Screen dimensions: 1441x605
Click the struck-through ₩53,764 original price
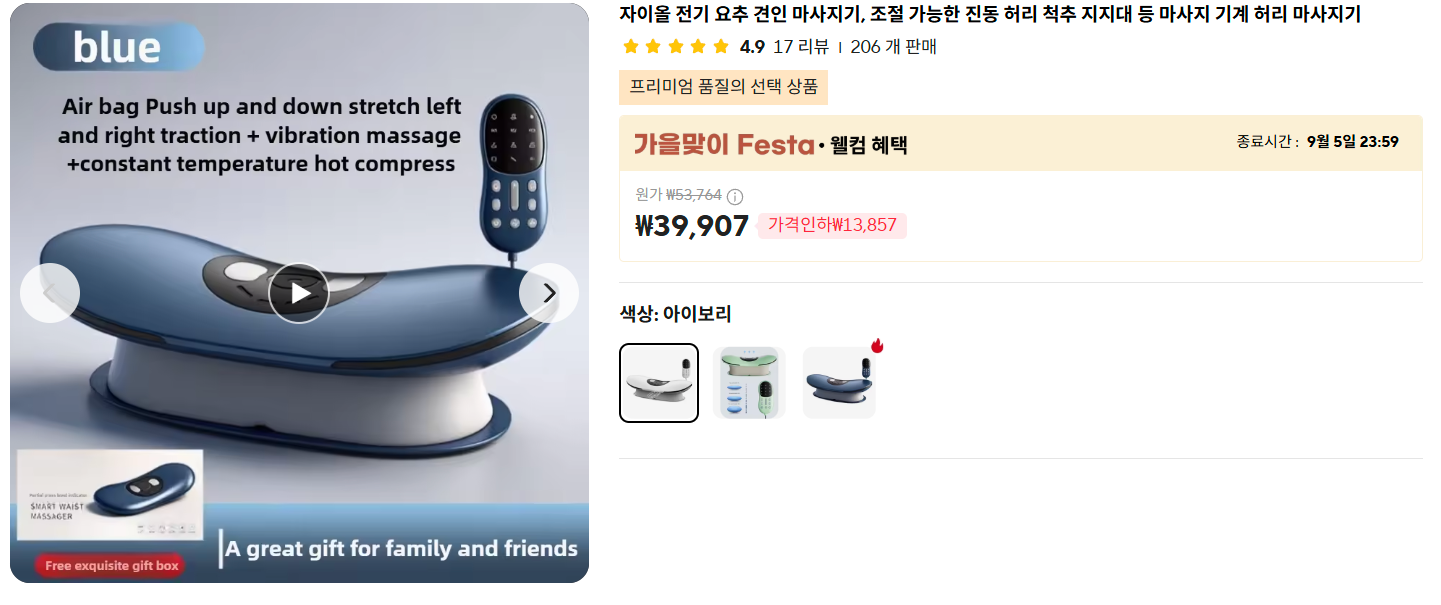[x=692, y=196]
